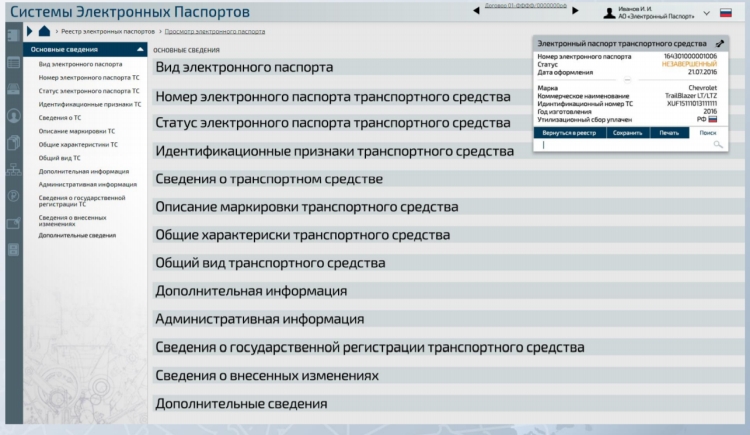
Task: Open the user profile icon in sidebar
Action: (13, 116)
